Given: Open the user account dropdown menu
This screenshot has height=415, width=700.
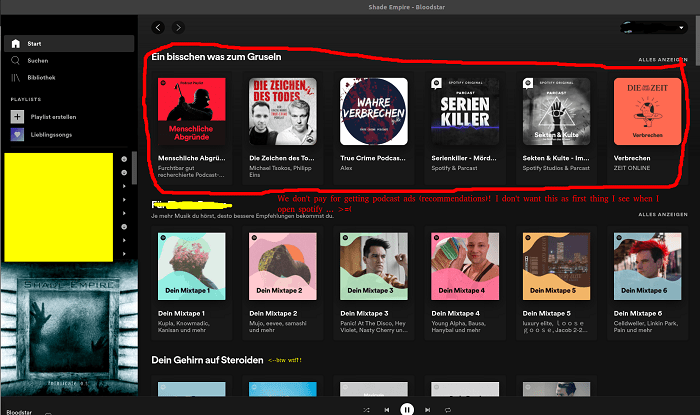Looking at the screenshot, I should coord(654,28).
